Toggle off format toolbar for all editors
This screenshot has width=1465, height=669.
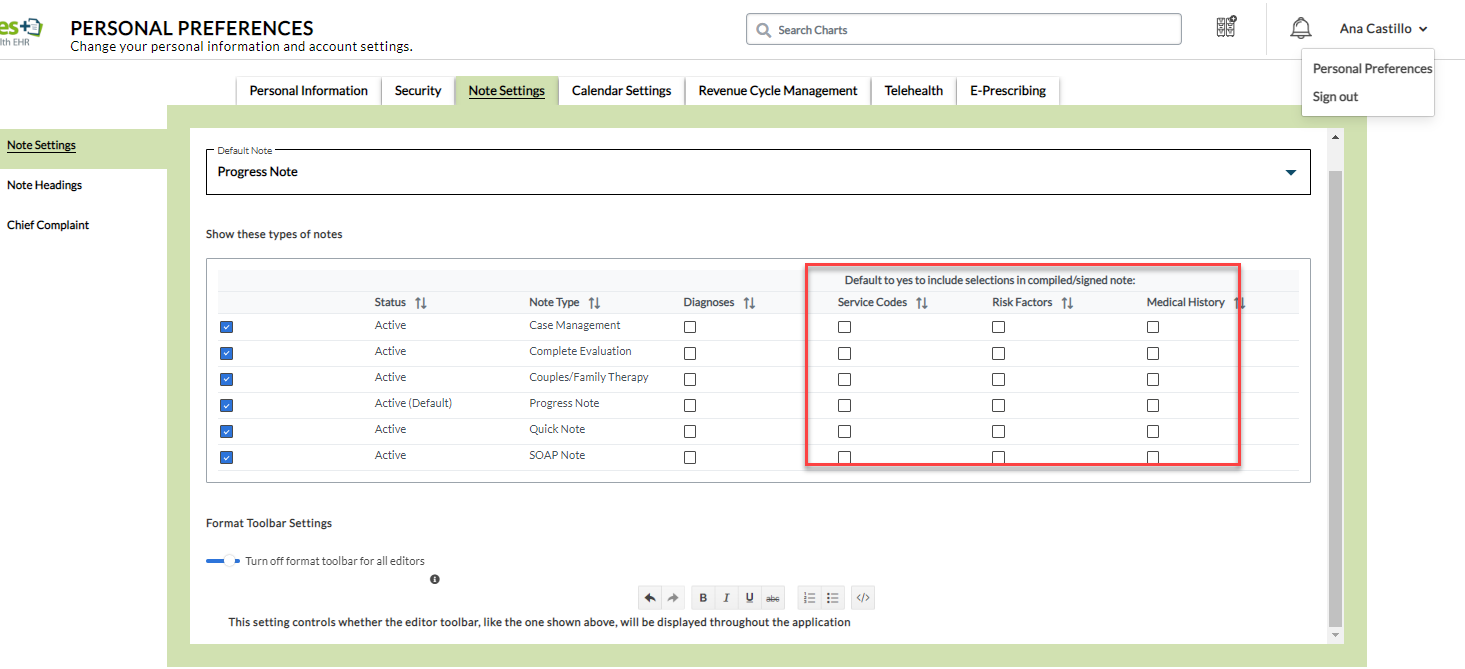click(x=224, y=561)
